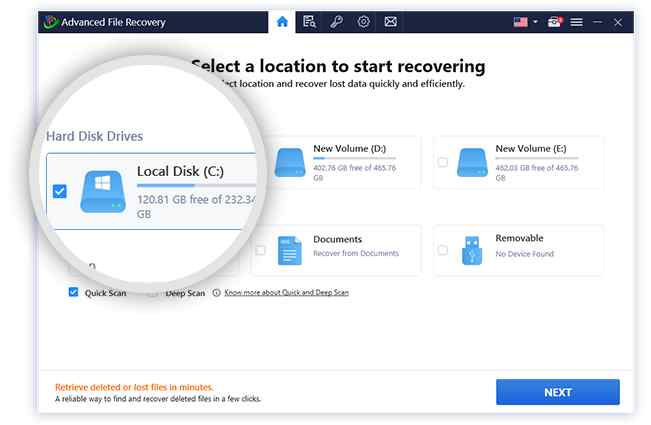
Task: Toggle the Quick Scan checkbox
Action: [x=73, y=293]
